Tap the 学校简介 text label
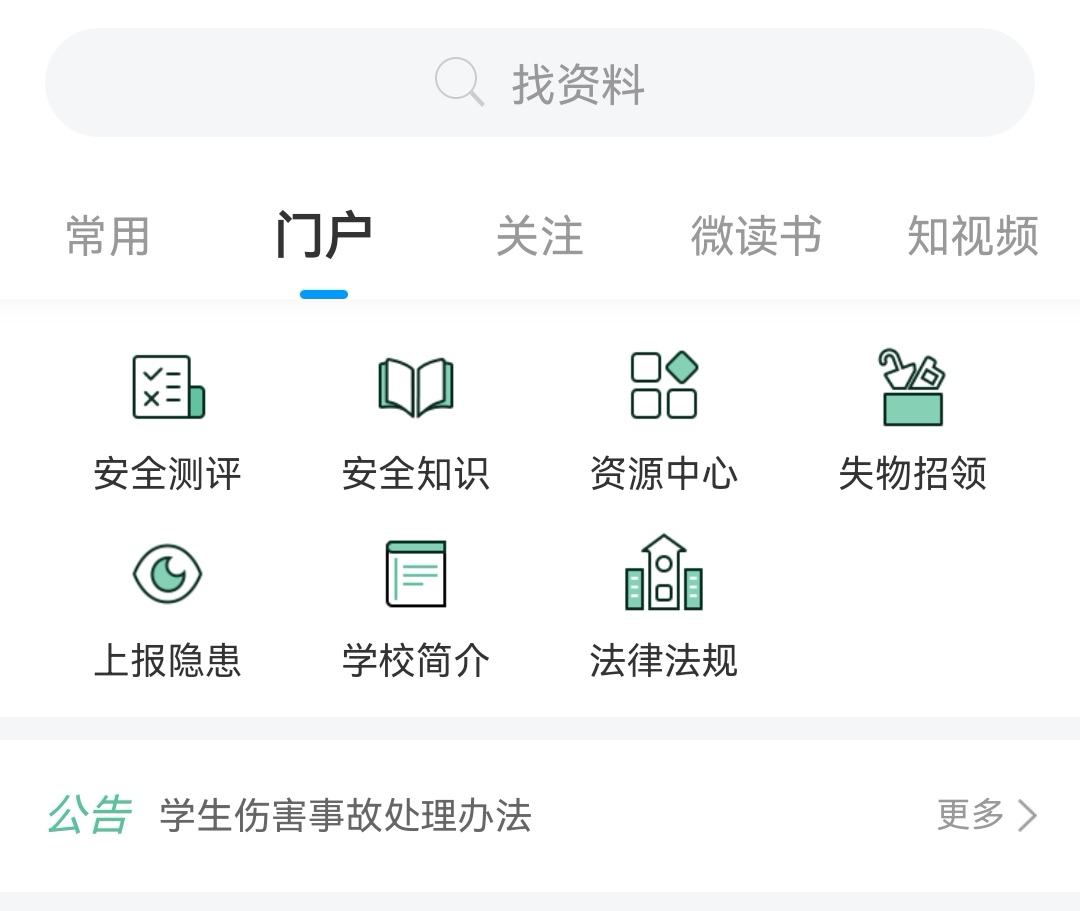Viewport: 1080px width, 911px height. (415, 661)
